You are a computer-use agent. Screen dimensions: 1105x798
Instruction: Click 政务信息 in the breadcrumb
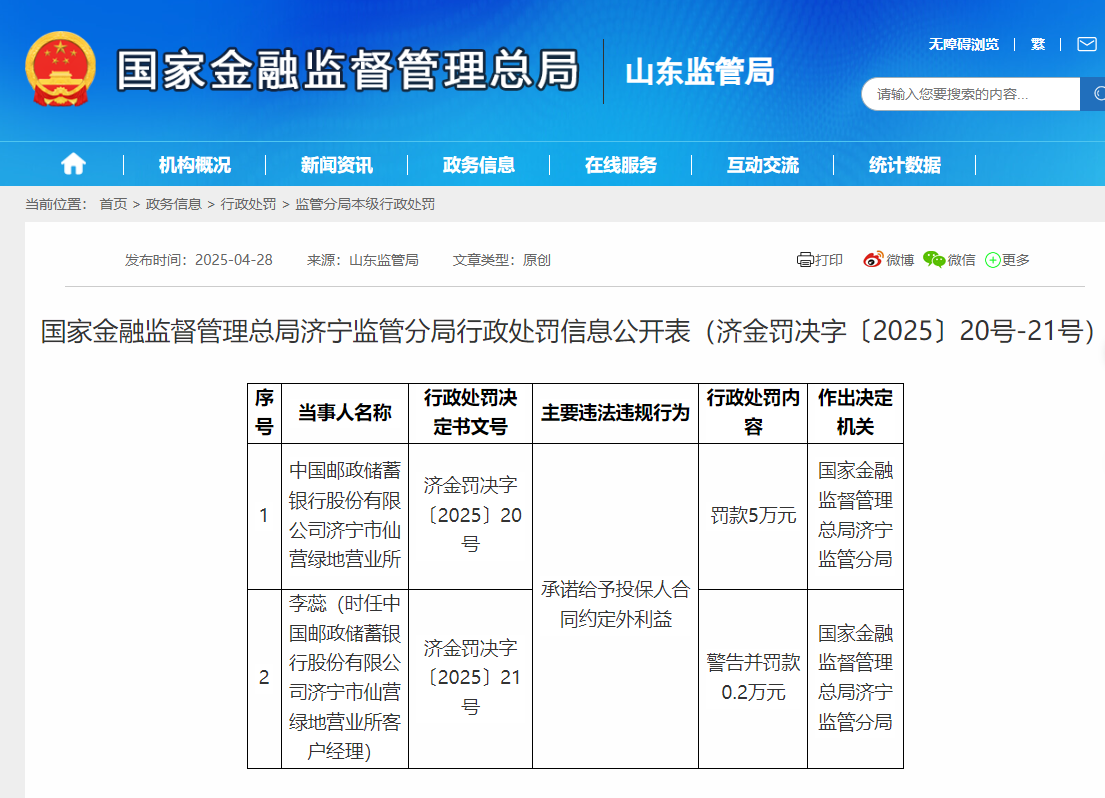tap(173, 204)
